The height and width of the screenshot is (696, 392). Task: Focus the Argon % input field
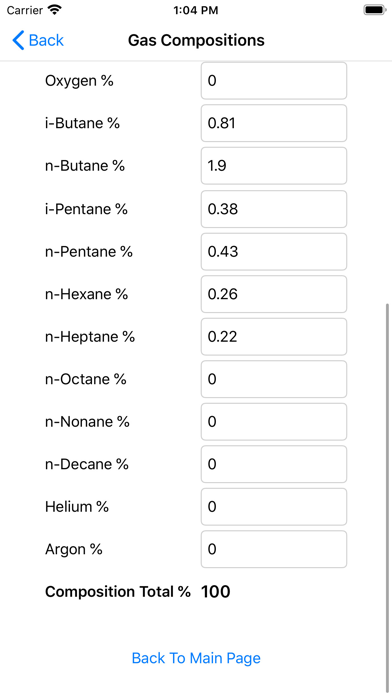(274, 550)
